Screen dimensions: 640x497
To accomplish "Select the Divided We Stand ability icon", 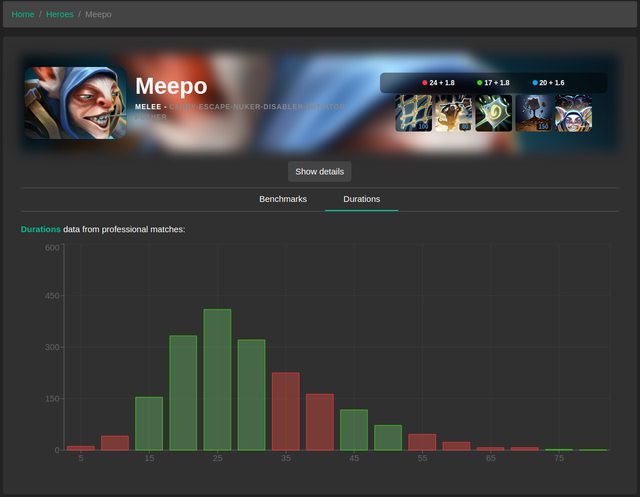I will click(x=573, y=113).
